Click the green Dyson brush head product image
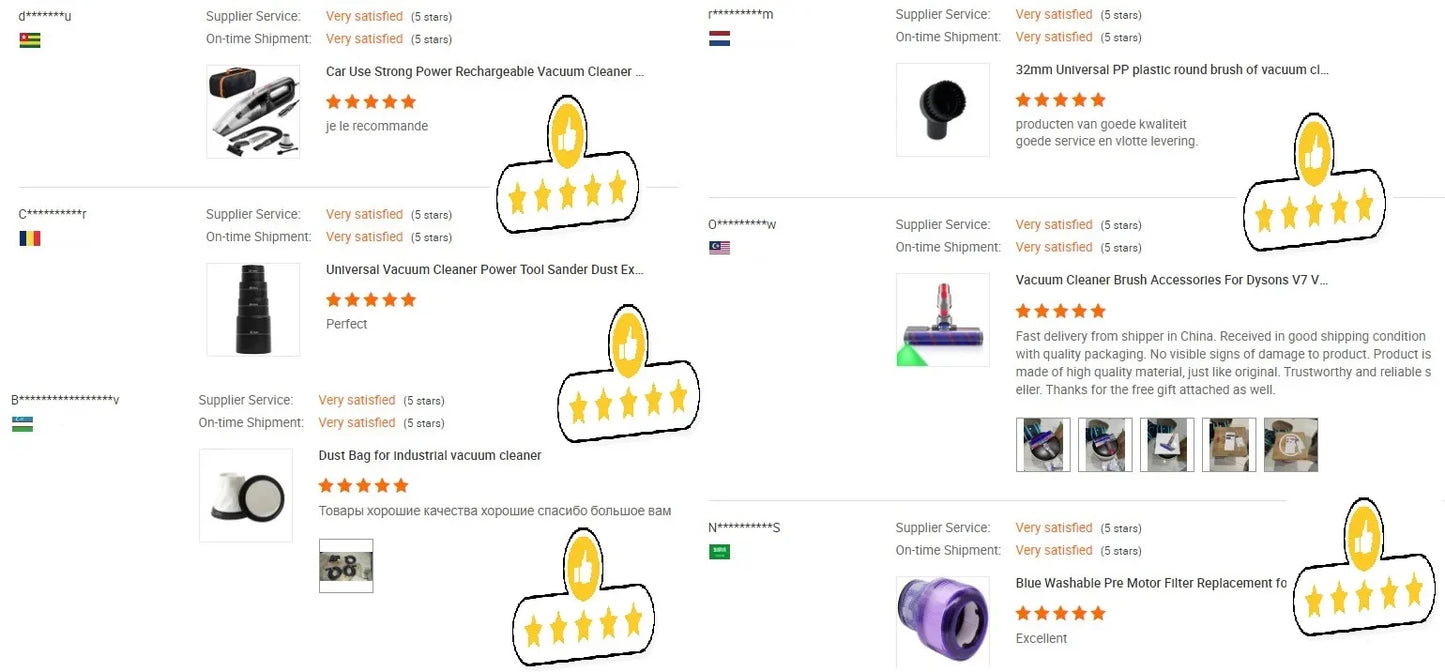Screen dimensions: 1445x672 click(x=942, y=319)
